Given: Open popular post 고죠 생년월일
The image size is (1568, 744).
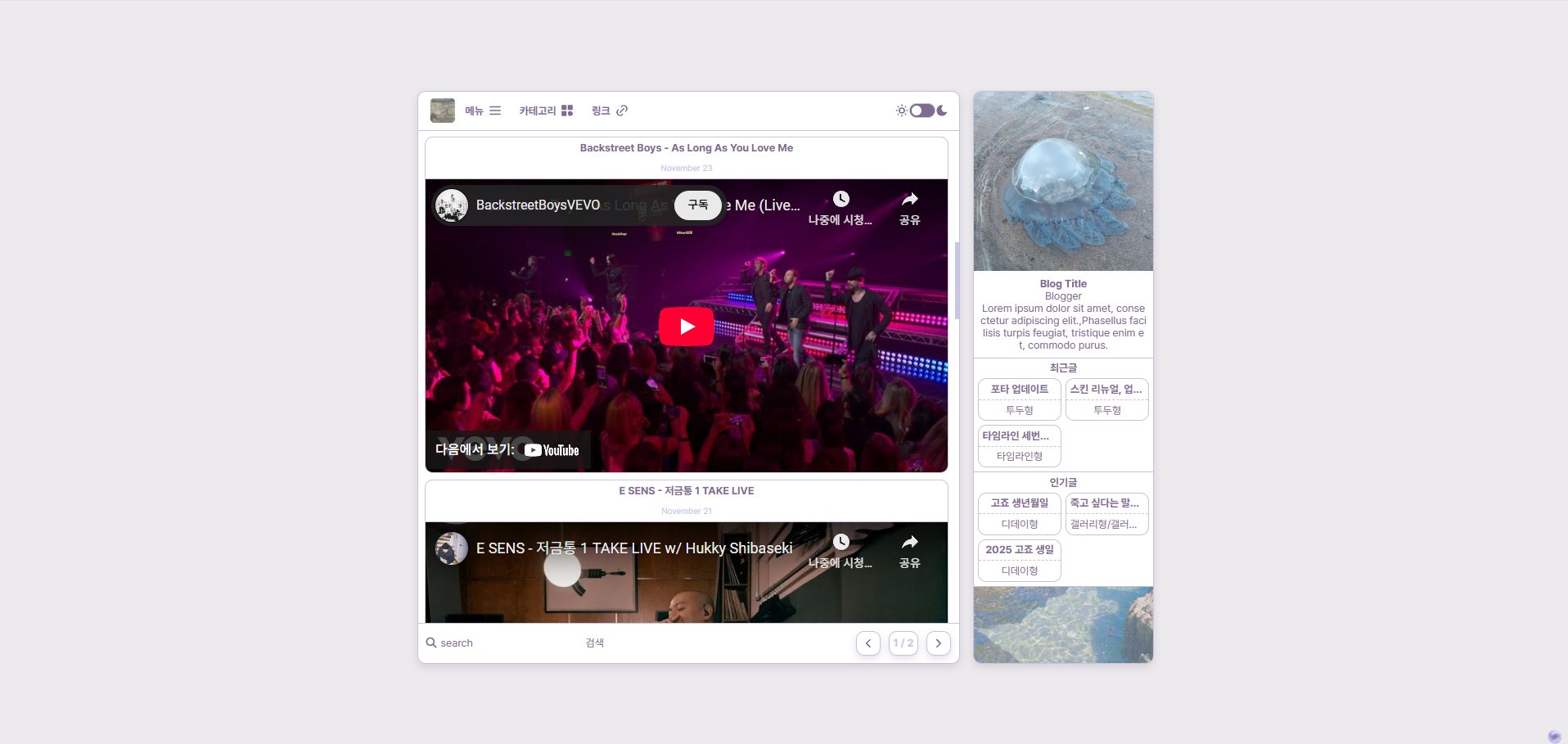Looking at the screenshot, I should (1020, 503).
